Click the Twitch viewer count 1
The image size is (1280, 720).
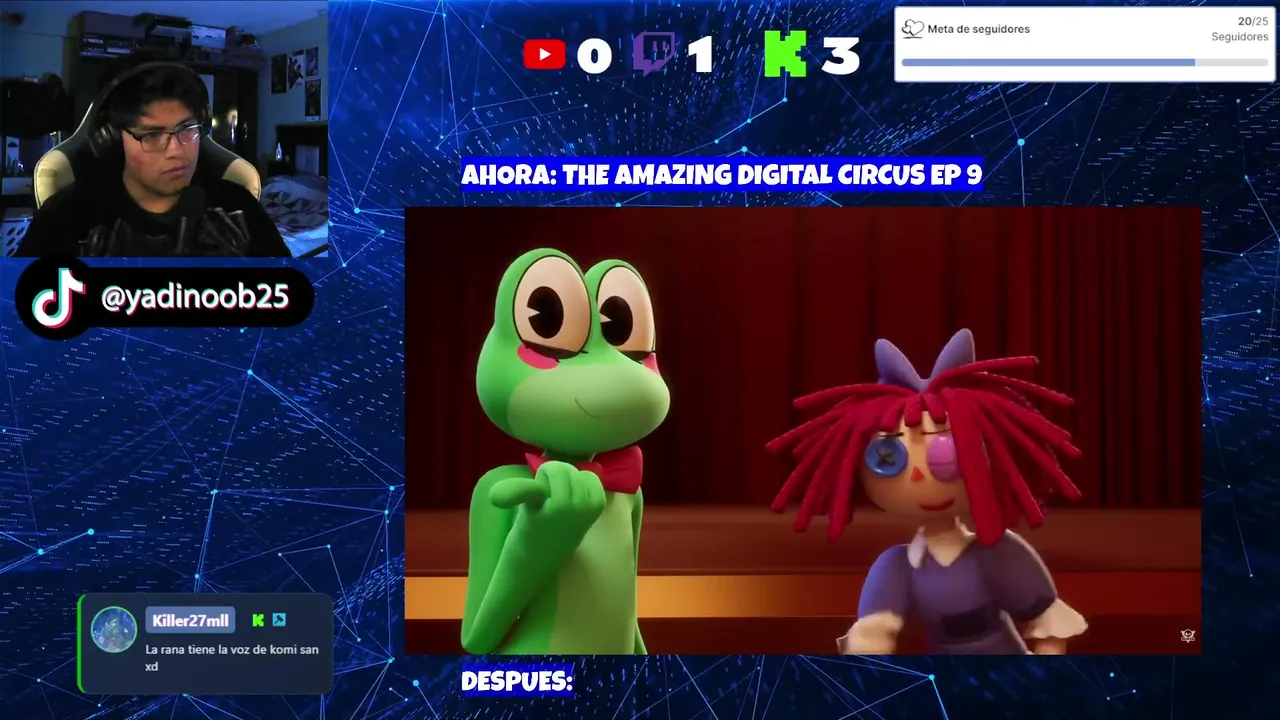(701, 56)
